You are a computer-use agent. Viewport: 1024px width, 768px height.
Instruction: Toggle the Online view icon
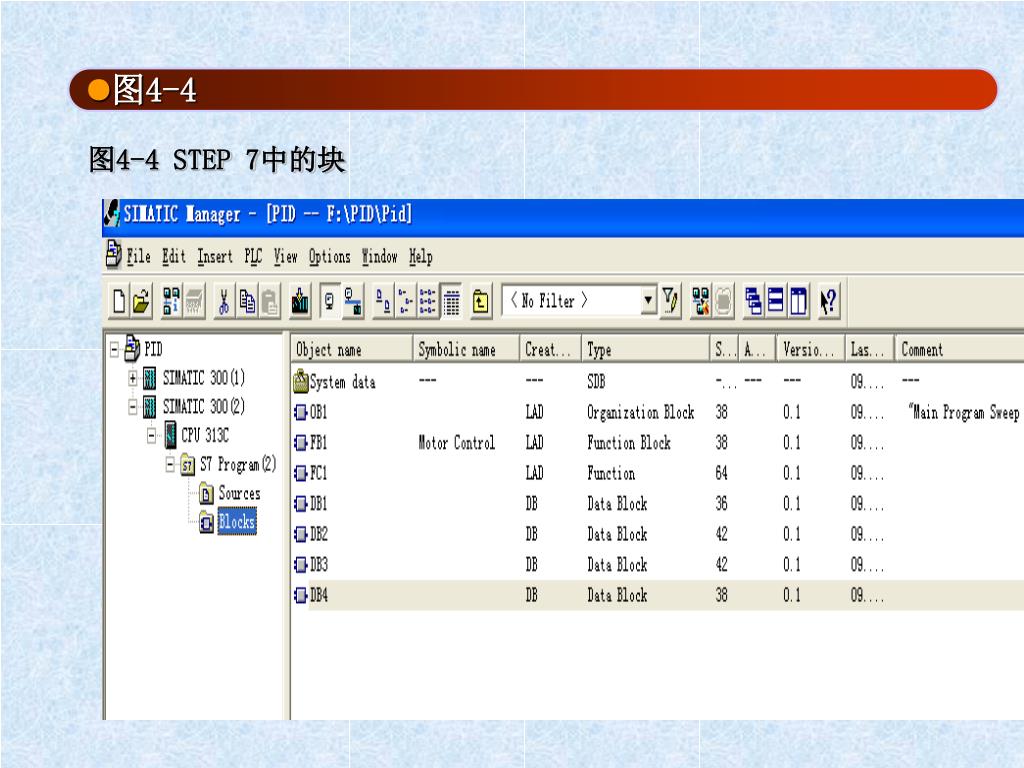pyautogui.click(x=353, y=302)
